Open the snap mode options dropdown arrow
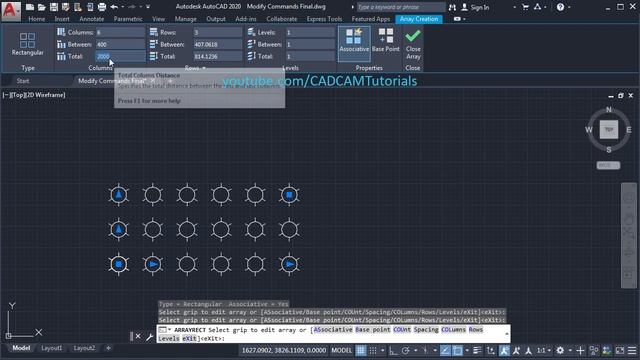 [x=382, y=350]
